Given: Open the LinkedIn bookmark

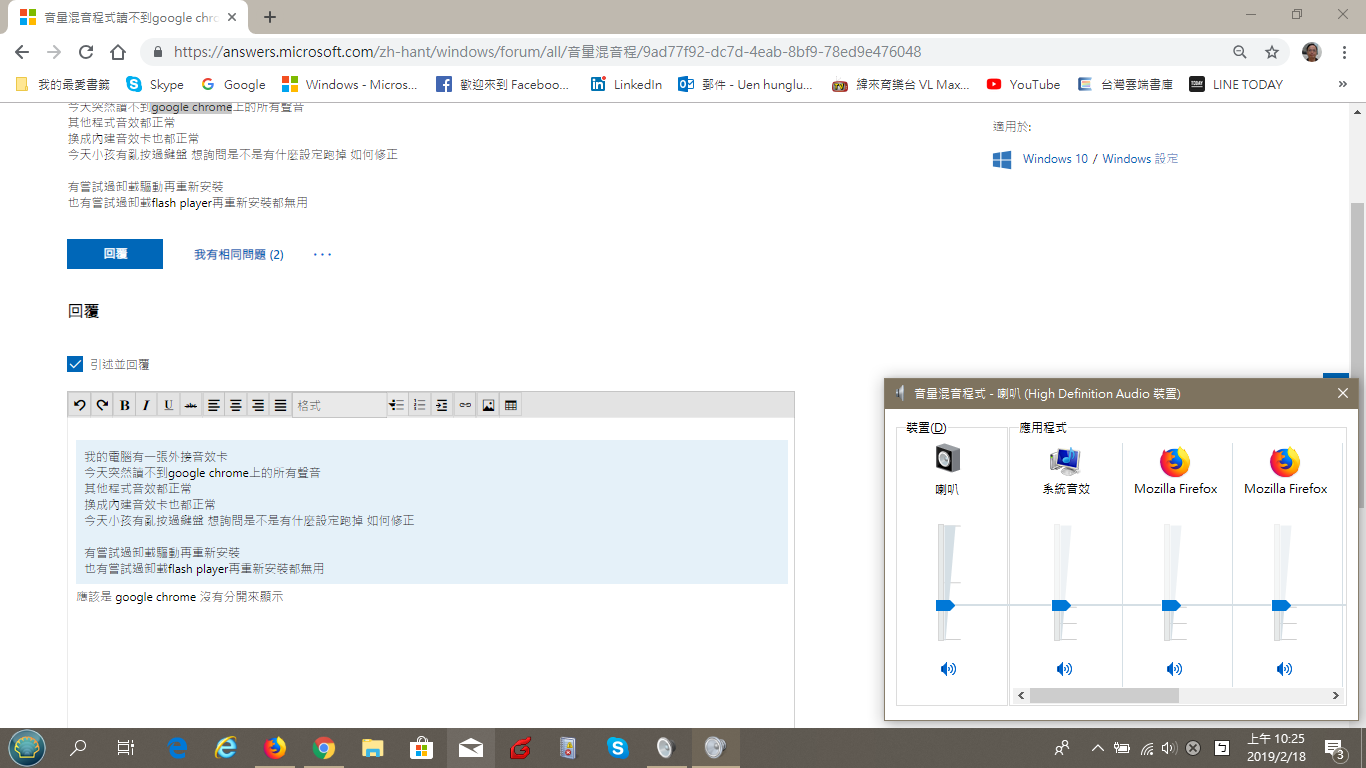Looking at the screenshot, I should pyautogui.click(x=626, y=85).
